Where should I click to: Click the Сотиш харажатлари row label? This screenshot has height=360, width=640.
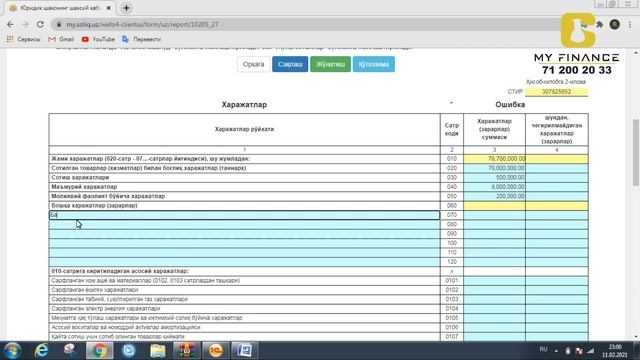(x=80, y=178)
